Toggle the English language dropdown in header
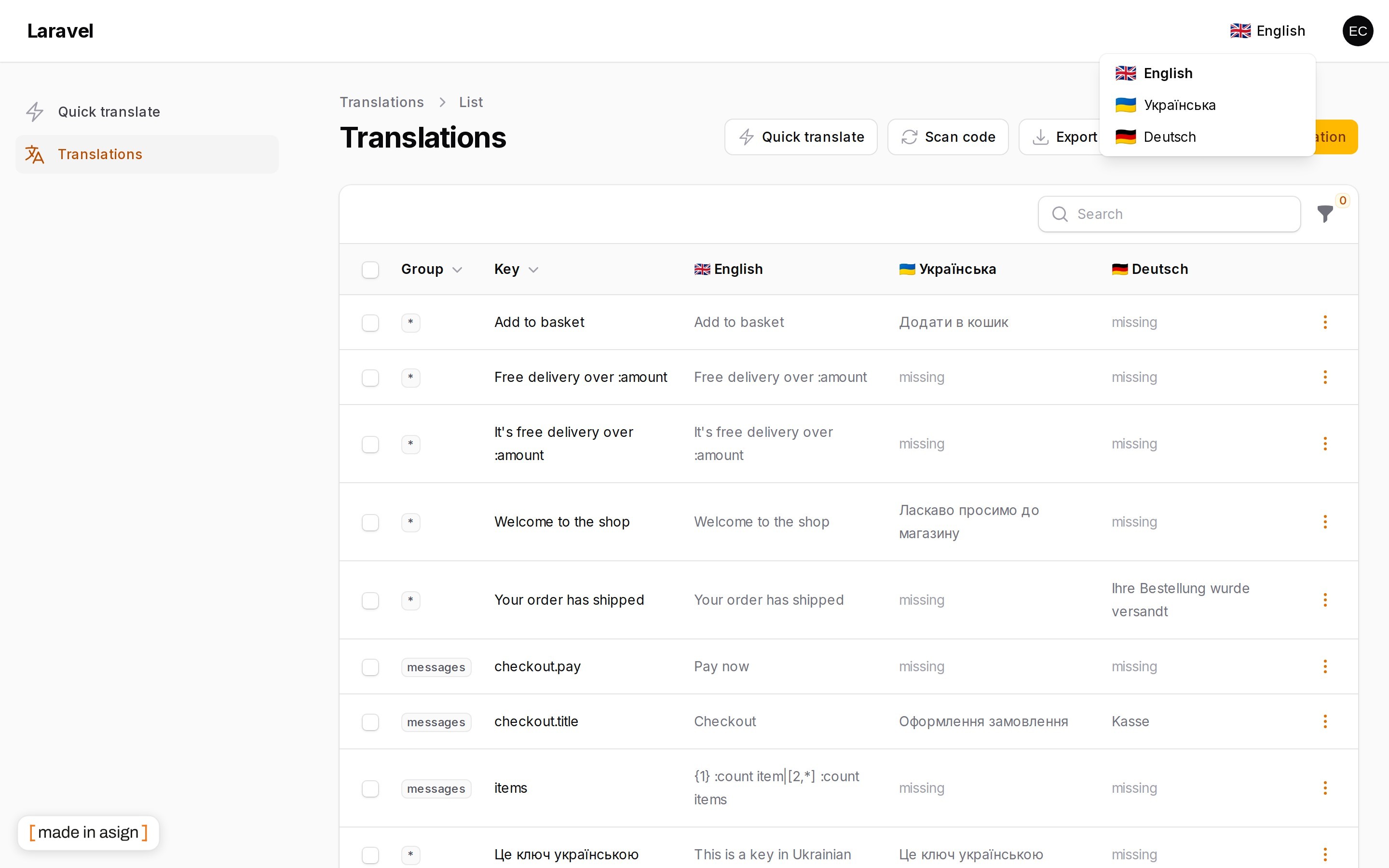This screenshot has width=1389, height=868. (1267, 31)
